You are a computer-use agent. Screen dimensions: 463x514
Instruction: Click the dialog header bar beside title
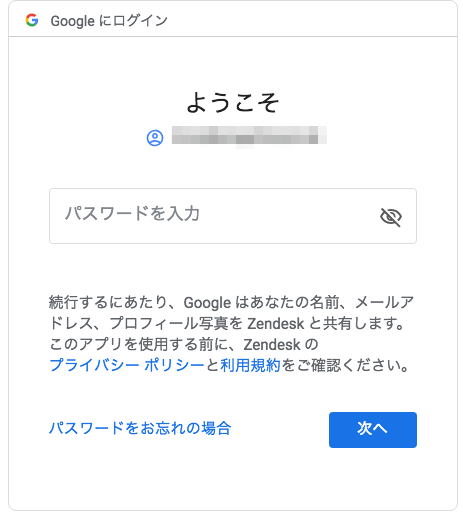tap(310, 20)
